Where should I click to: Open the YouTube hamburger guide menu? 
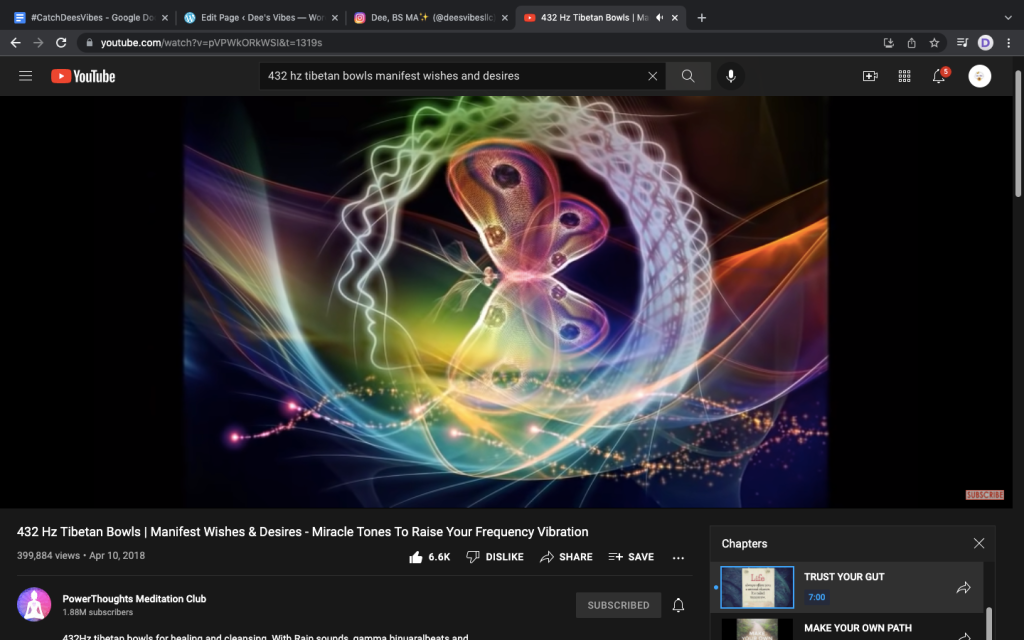[25, 76]
